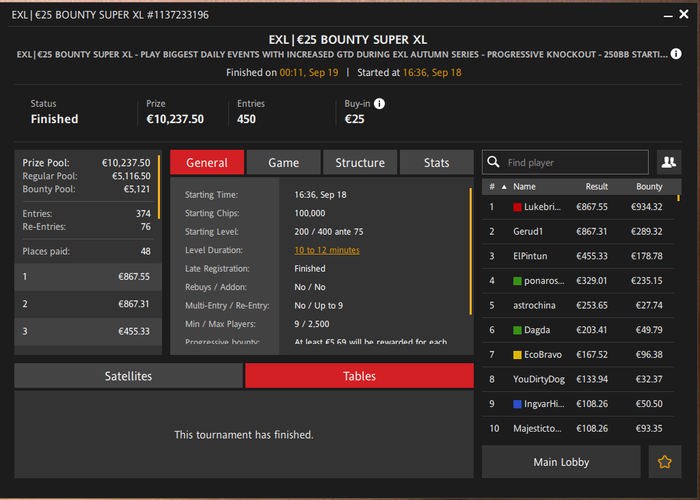Focus the Find player search field
Viewport: 700px width, 500px height.
tap(576, 162)
